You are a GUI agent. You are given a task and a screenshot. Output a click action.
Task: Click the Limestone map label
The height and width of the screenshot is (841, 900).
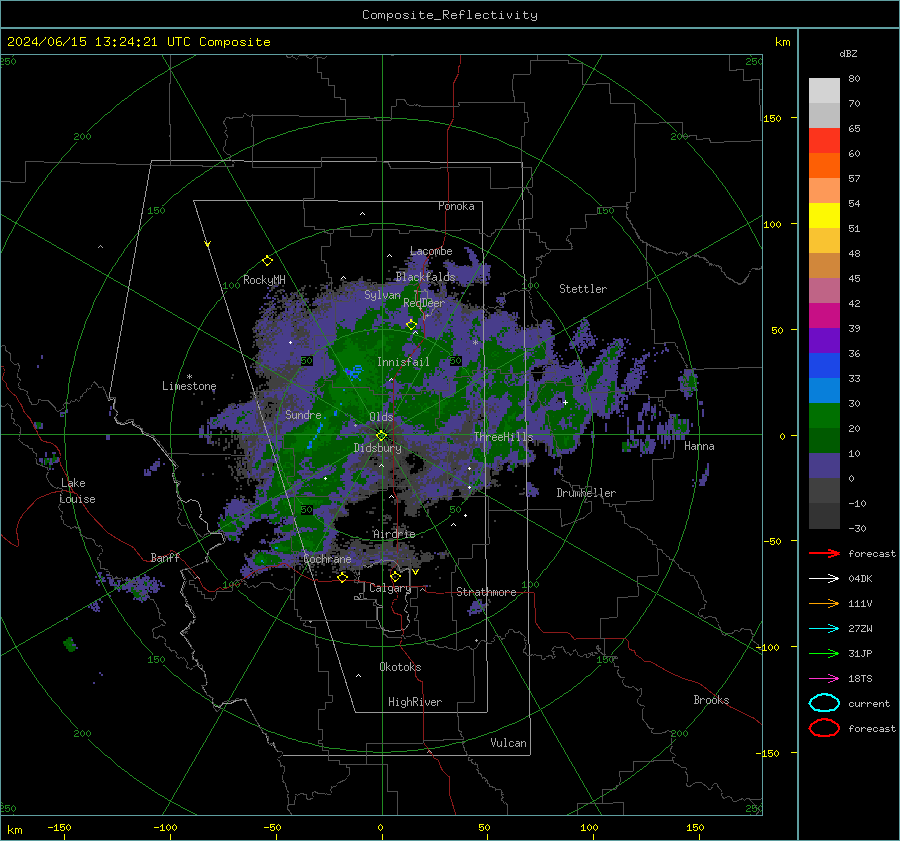tap(189, 386)
